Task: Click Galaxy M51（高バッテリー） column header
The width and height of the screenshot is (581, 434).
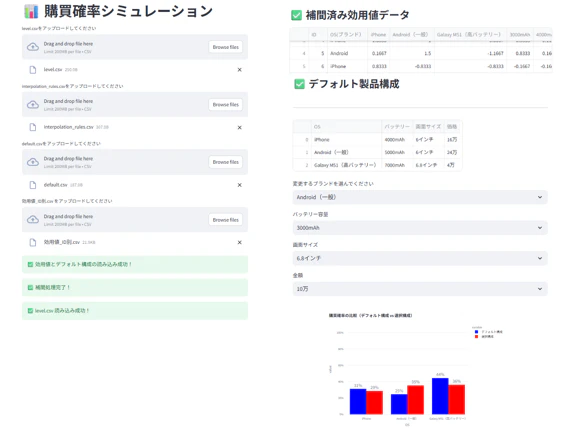Action: [470, 34]
